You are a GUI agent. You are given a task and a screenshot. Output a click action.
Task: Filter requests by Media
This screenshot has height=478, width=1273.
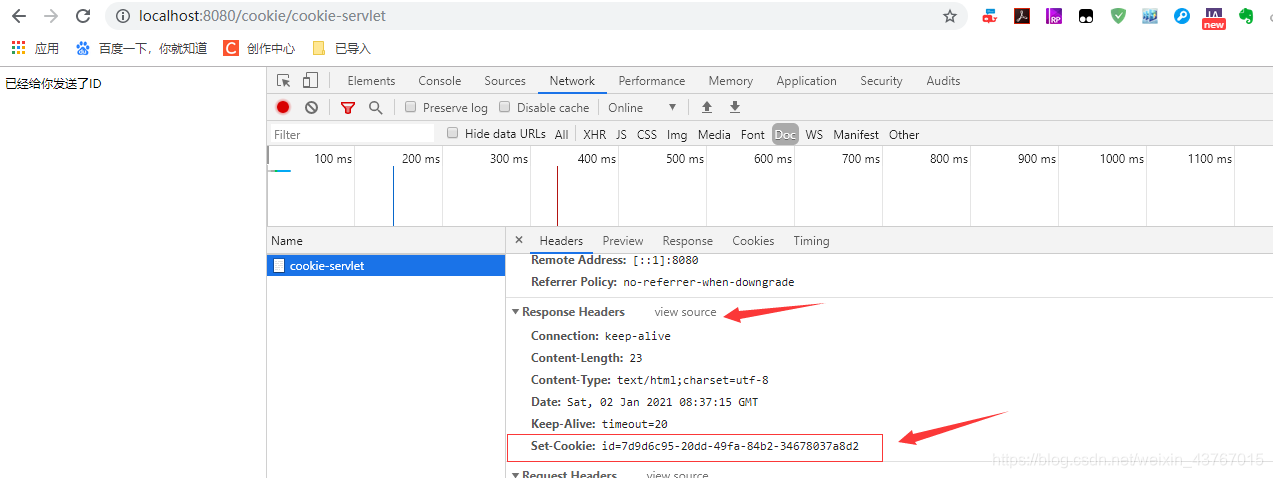click(714, 134)
